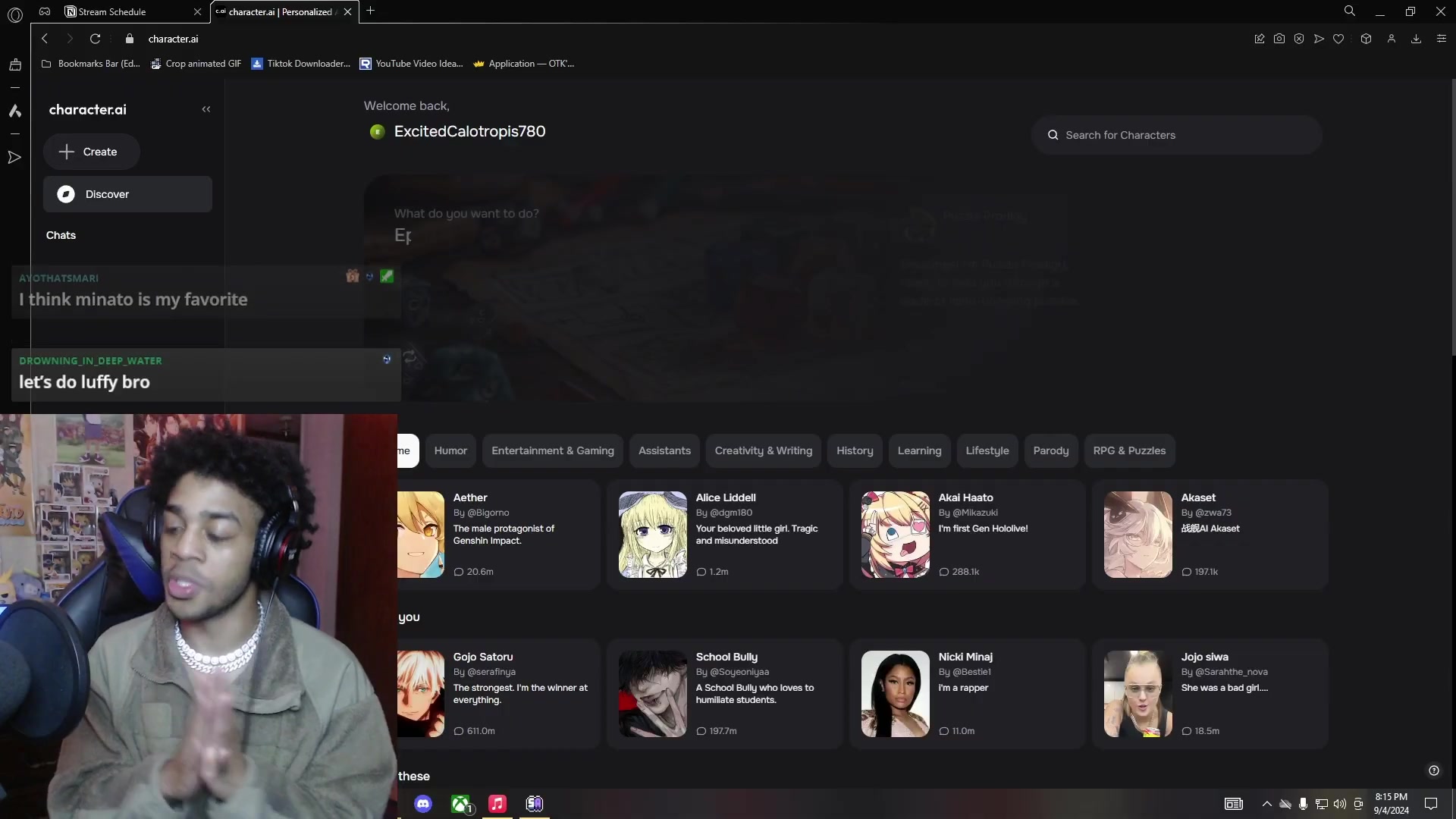Select the Entertainment & Gaming category tab

pyautogui.click(x=553, y=450)
